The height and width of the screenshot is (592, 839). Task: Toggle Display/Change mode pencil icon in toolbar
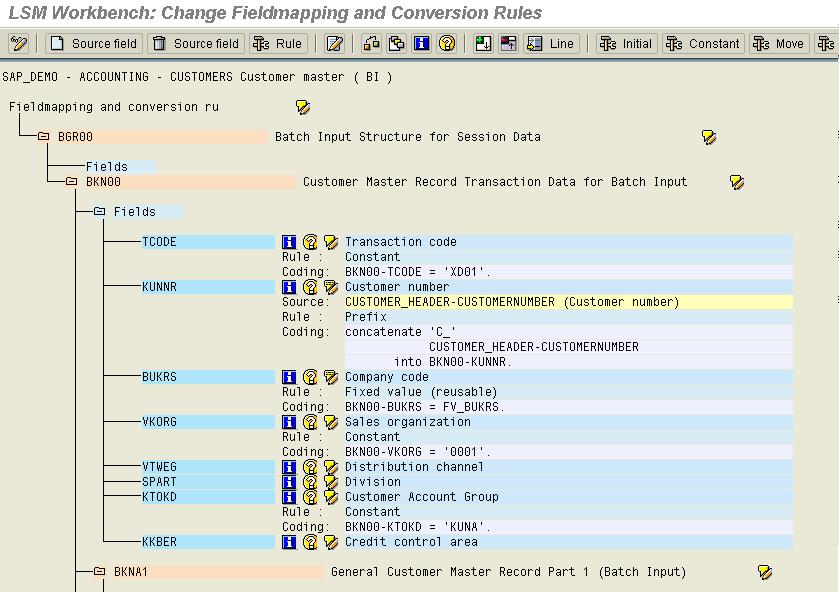19,44
